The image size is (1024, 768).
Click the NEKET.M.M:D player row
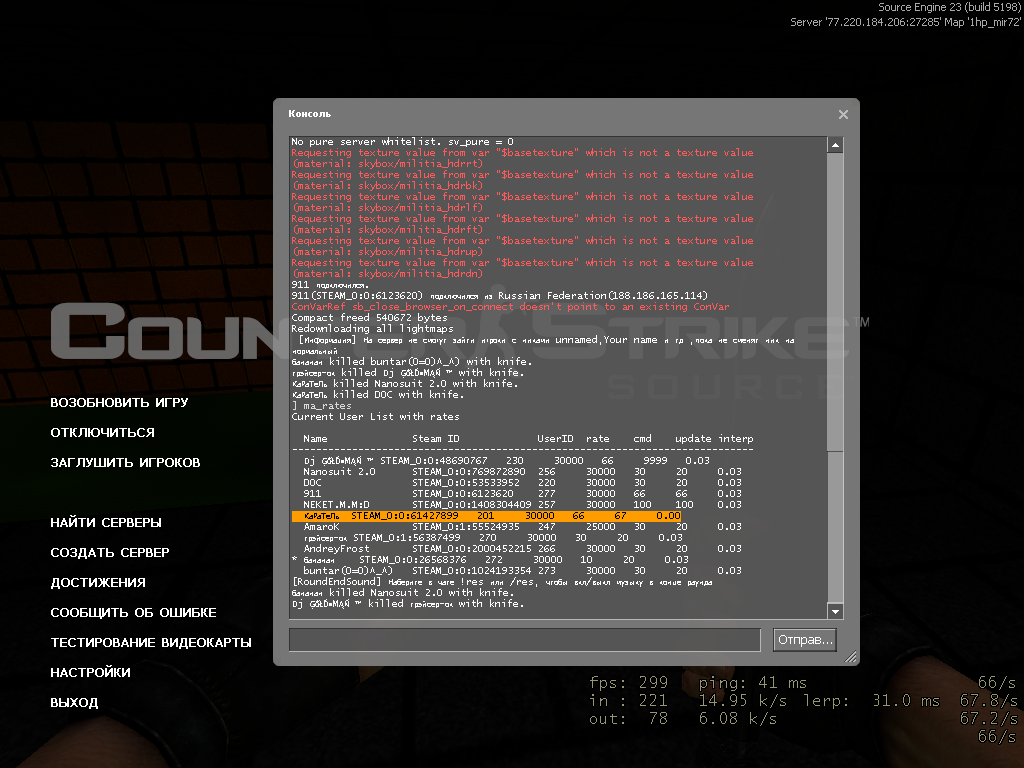(522, 505)
